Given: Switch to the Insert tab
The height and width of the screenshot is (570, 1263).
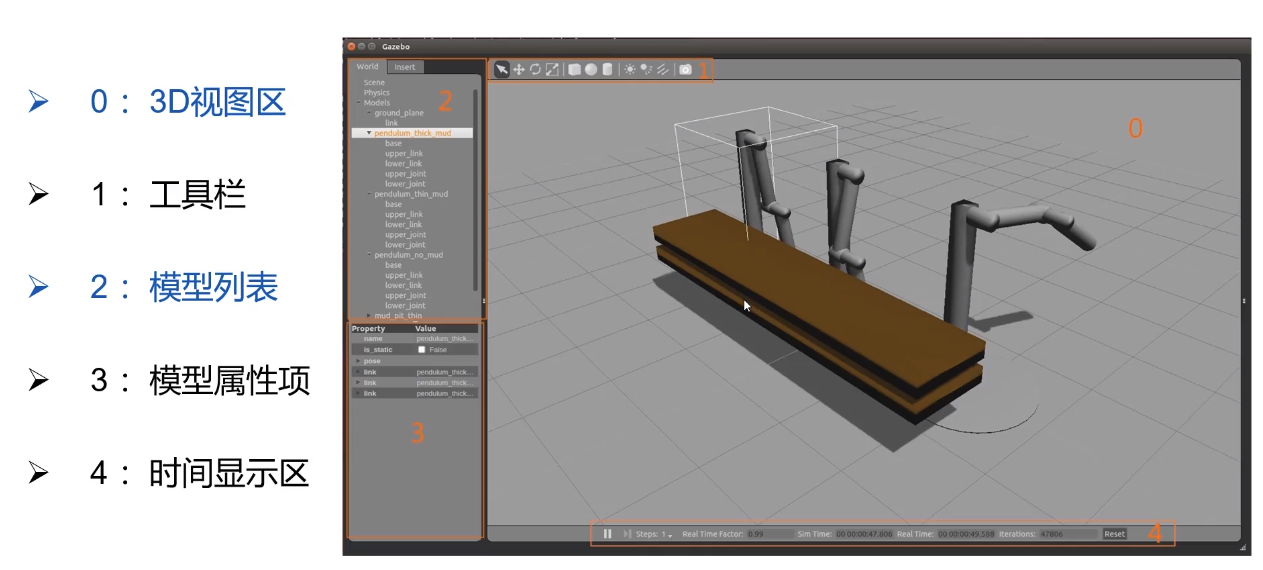Looking at the screenshot, I should [x=404, y=67].
